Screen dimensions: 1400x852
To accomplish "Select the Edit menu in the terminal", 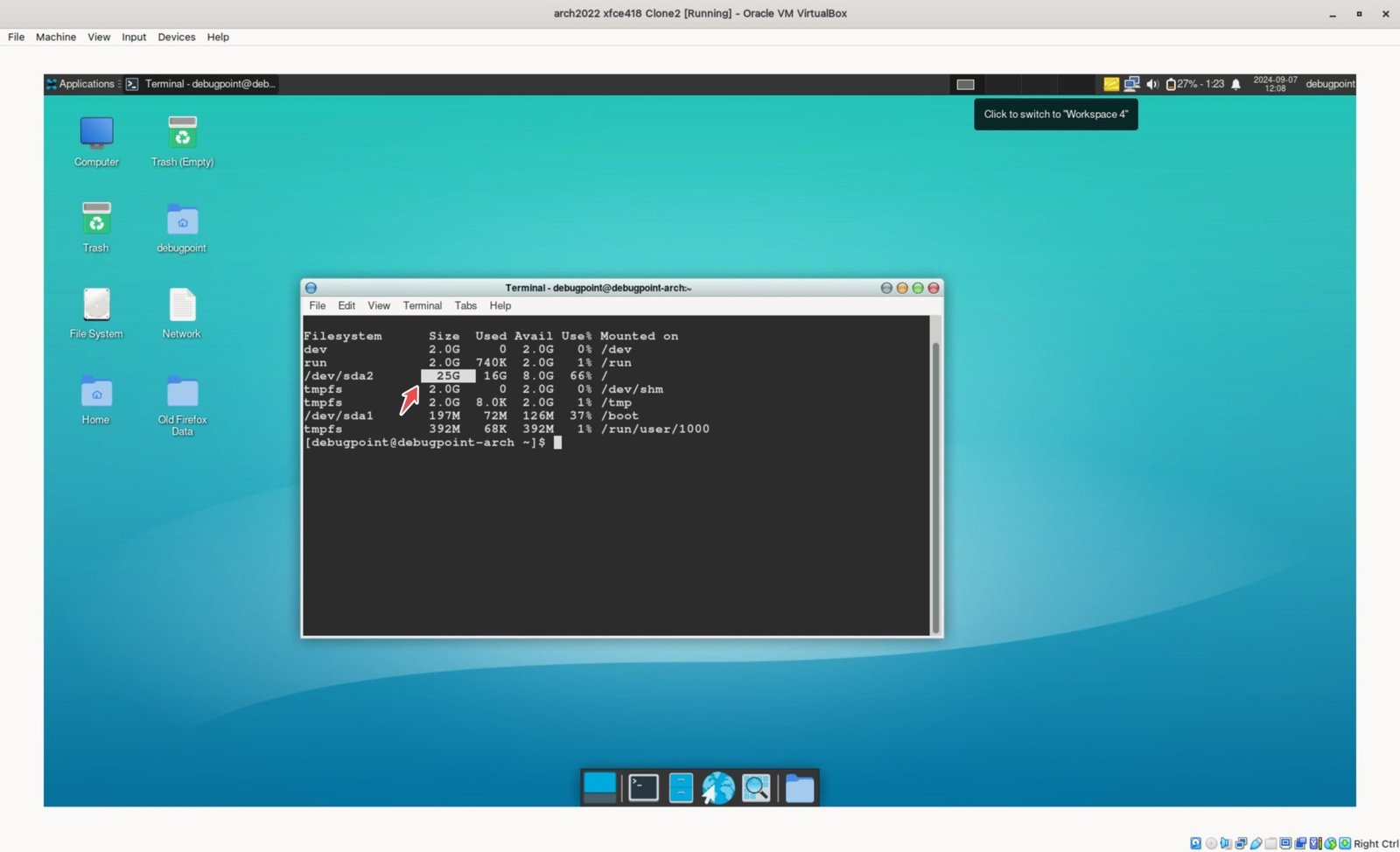I will coord(346,305).
